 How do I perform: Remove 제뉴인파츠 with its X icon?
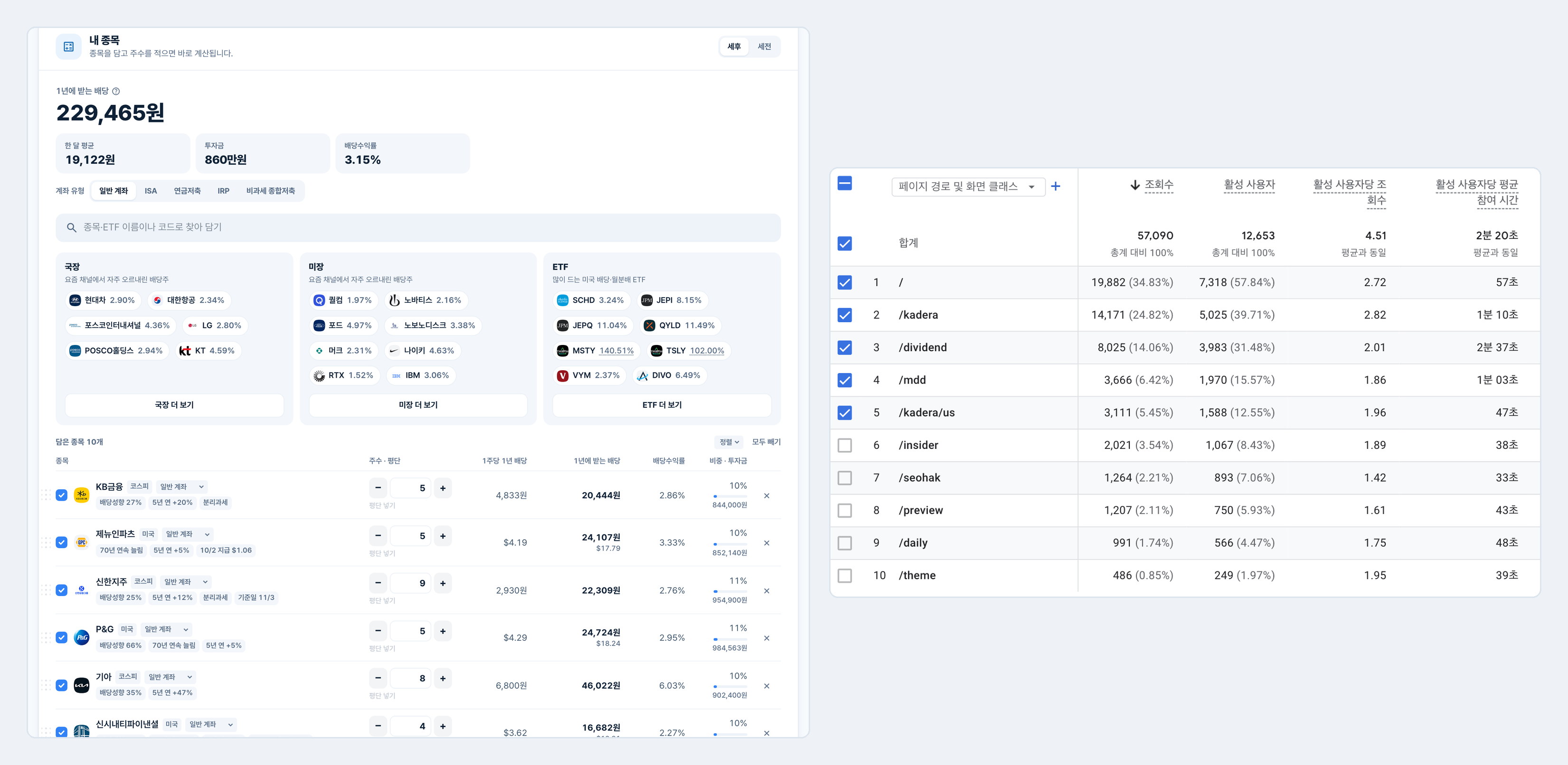coord(766,543)
